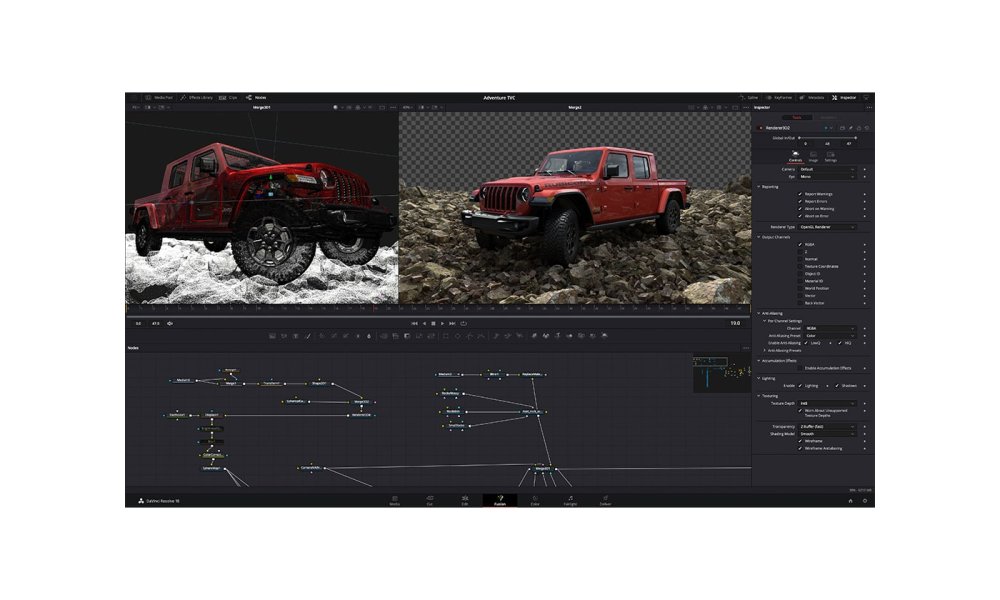Open the Eye dropdown set to Mono

(x=825, y=177)
